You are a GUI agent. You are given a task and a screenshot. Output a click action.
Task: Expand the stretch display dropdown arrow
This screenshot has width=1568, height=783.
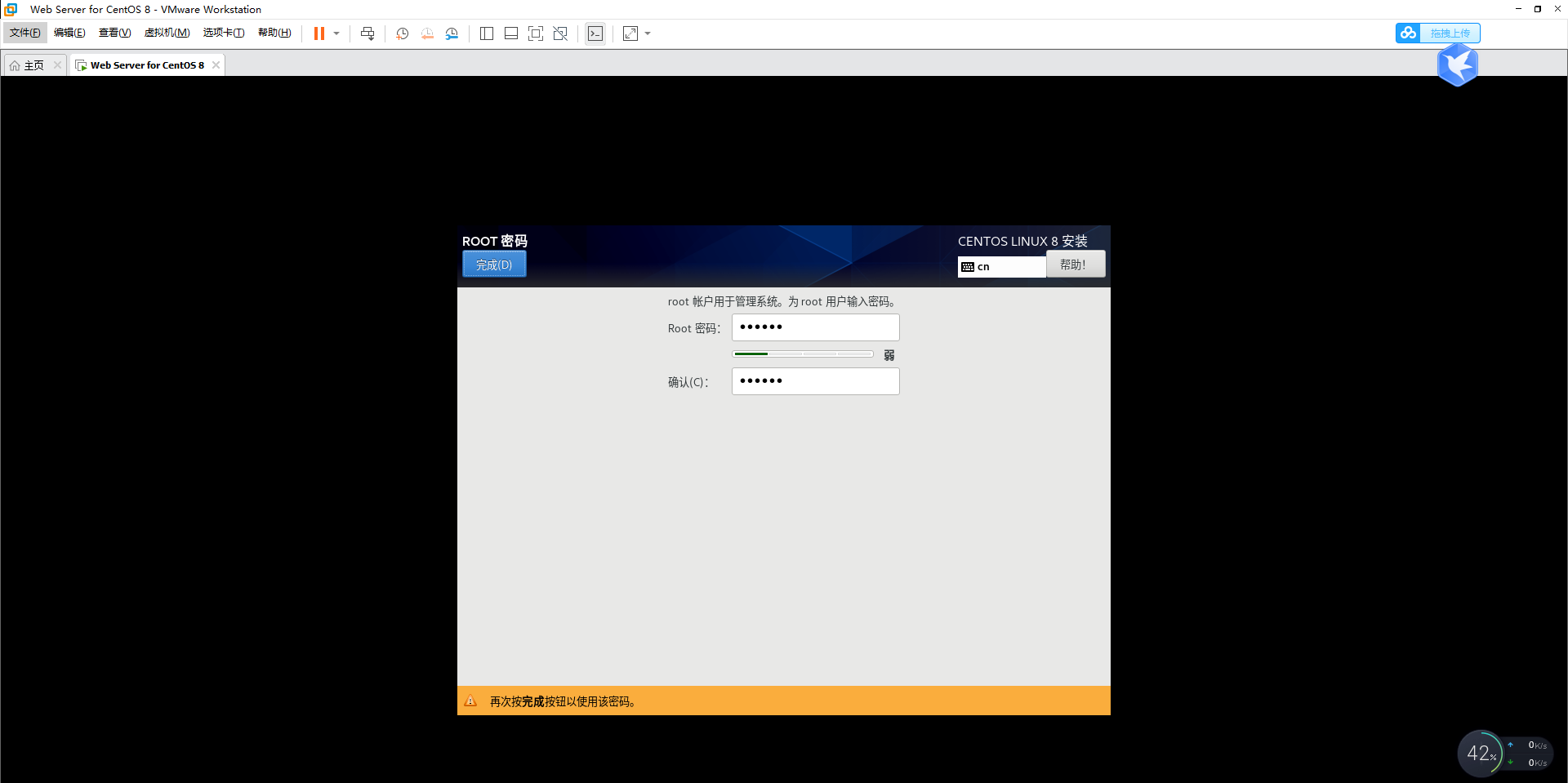point(648,33)
